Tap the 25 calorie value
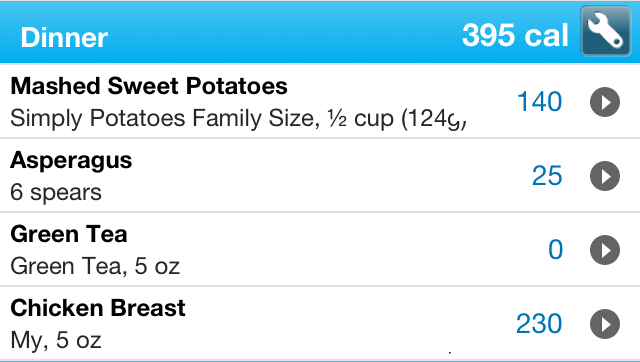 [x=547, y=176]
